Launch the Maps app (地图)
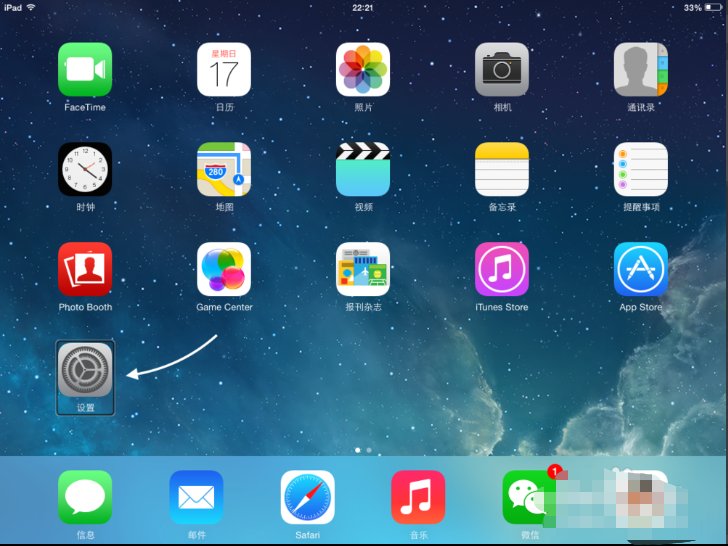 point(224,169)
